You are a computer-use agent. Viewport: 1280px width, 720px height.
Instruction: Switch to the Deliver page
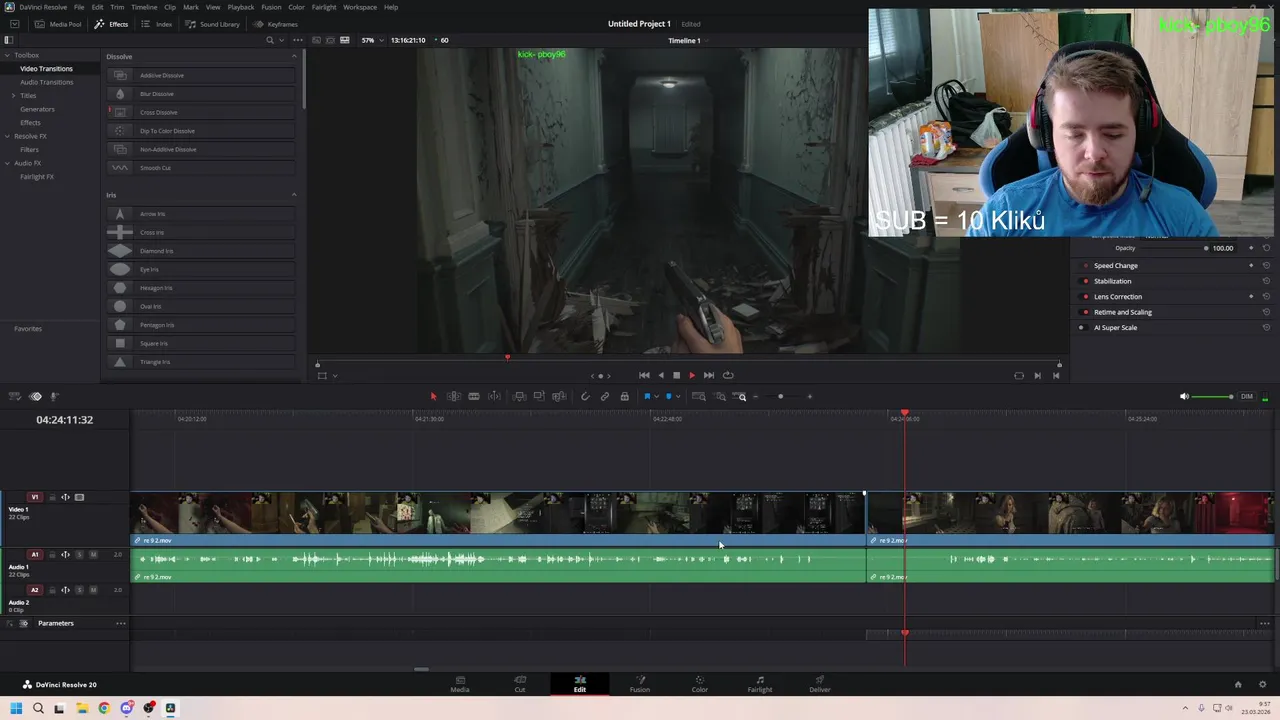[820, 684]
